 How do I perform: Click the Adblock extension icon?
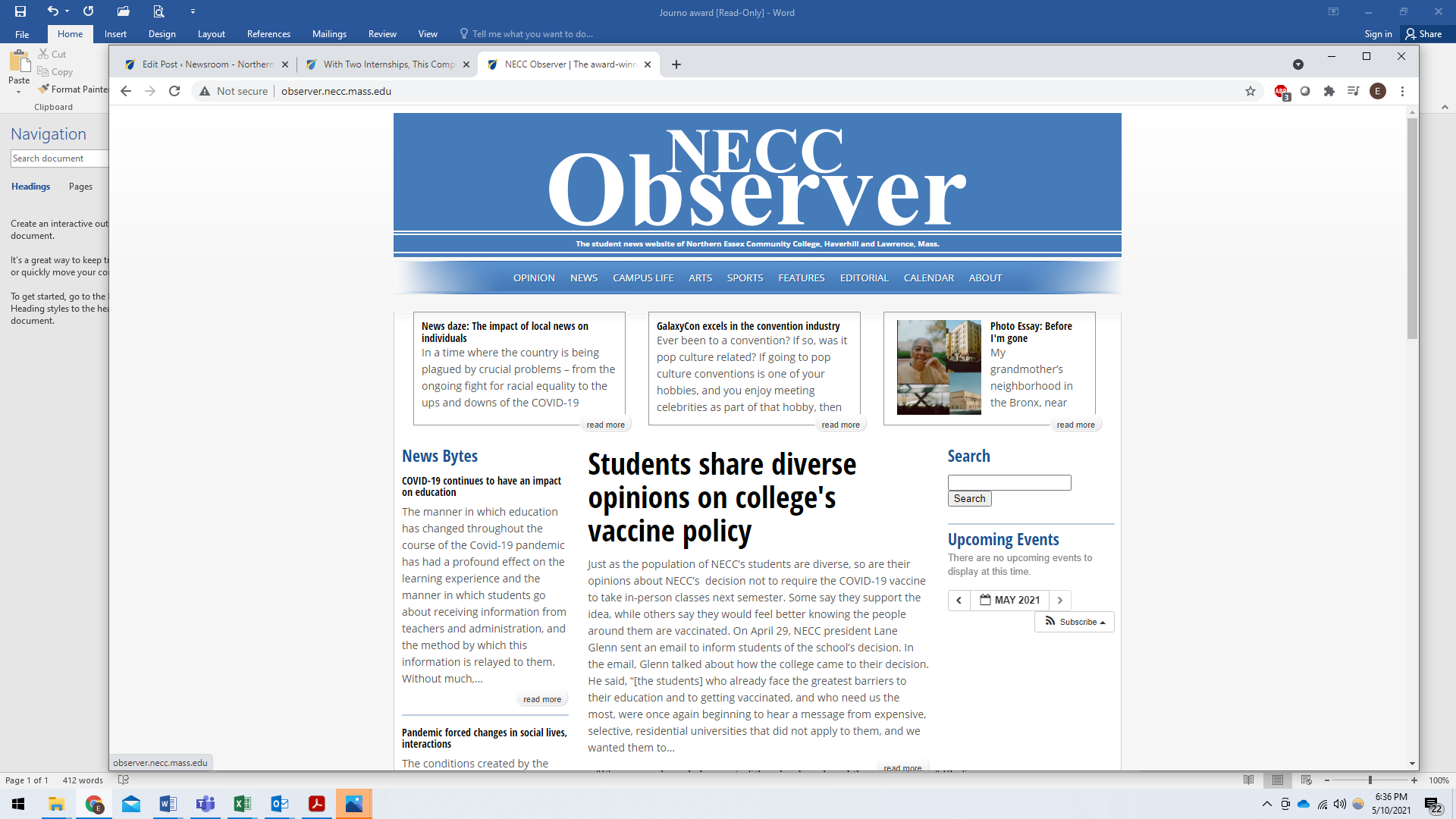1282,92
